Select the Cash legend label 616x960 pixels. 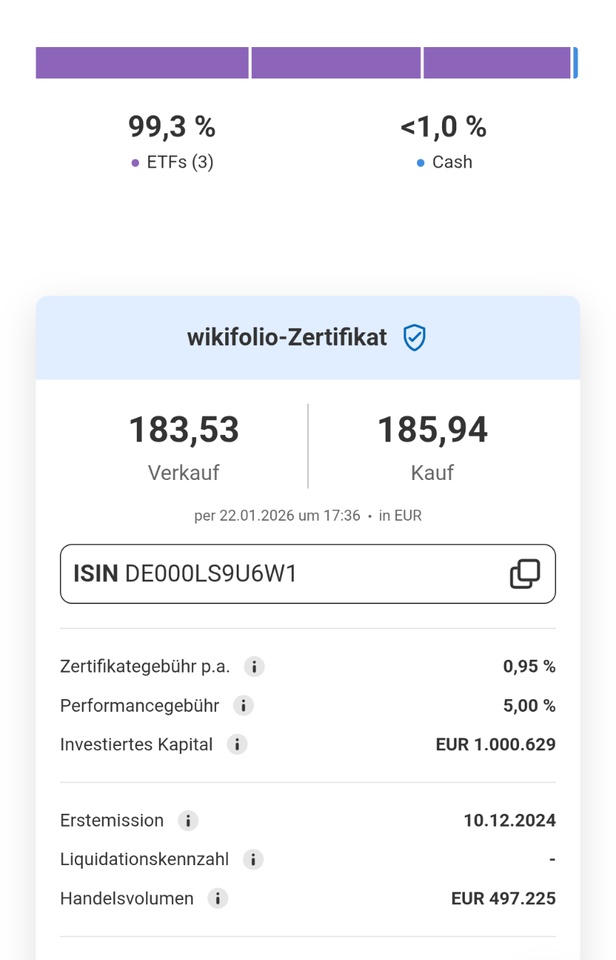tap(444, 162)
